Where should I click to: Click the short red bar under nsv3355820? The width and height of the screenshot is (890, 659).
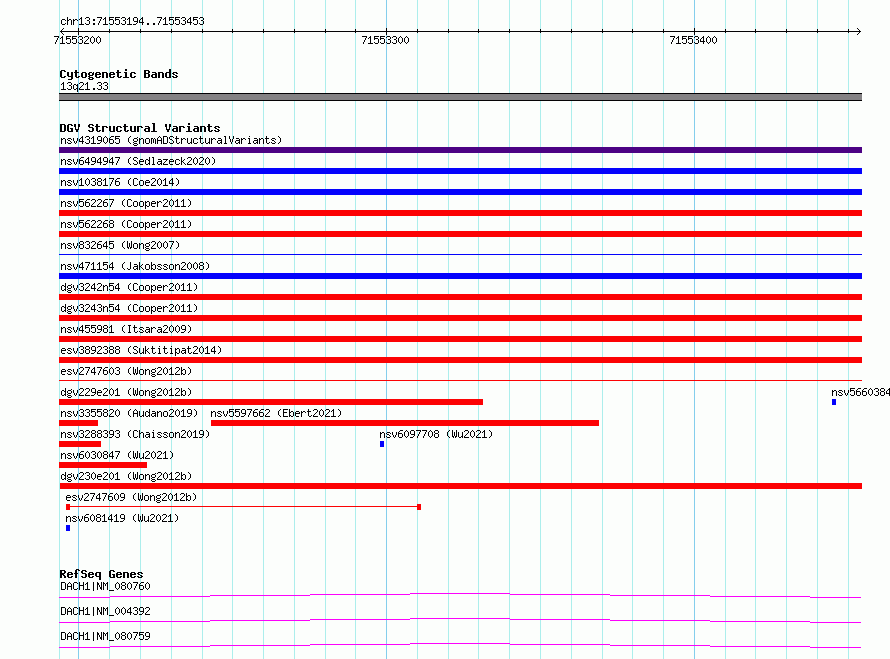tap(78, 423)
